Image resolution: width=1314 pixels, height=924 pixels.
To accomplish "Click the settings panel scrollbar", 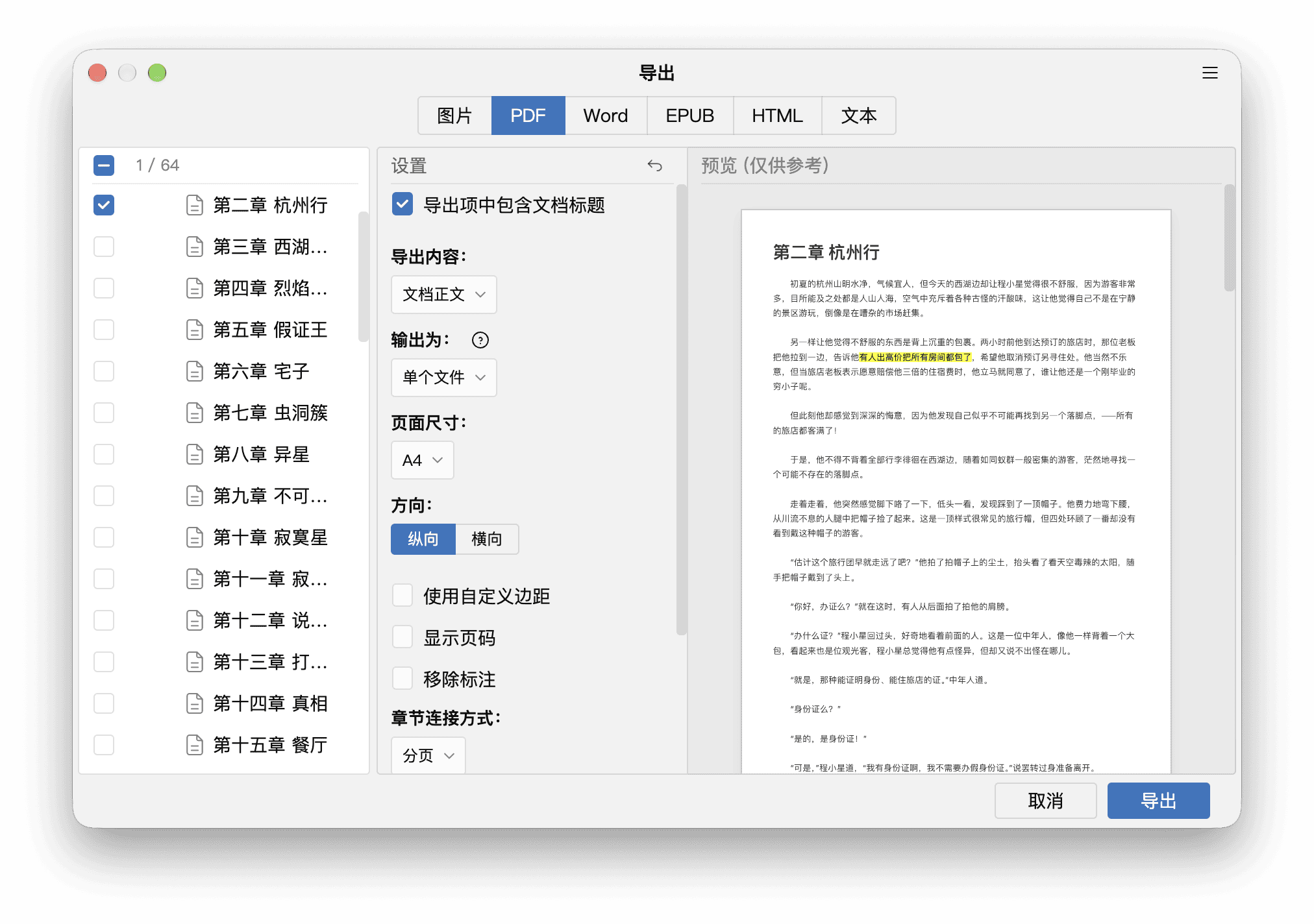I will coord(681,410).
